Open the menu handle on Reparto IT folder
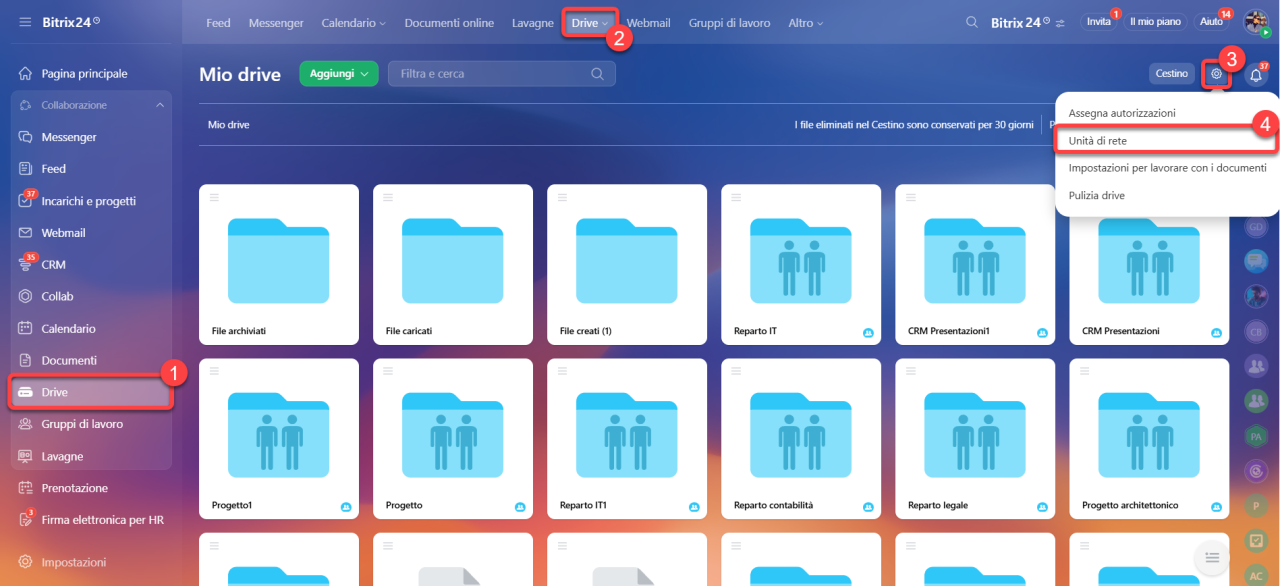The height and width of the screenshot is (586, 1280). tap(736, 197)
